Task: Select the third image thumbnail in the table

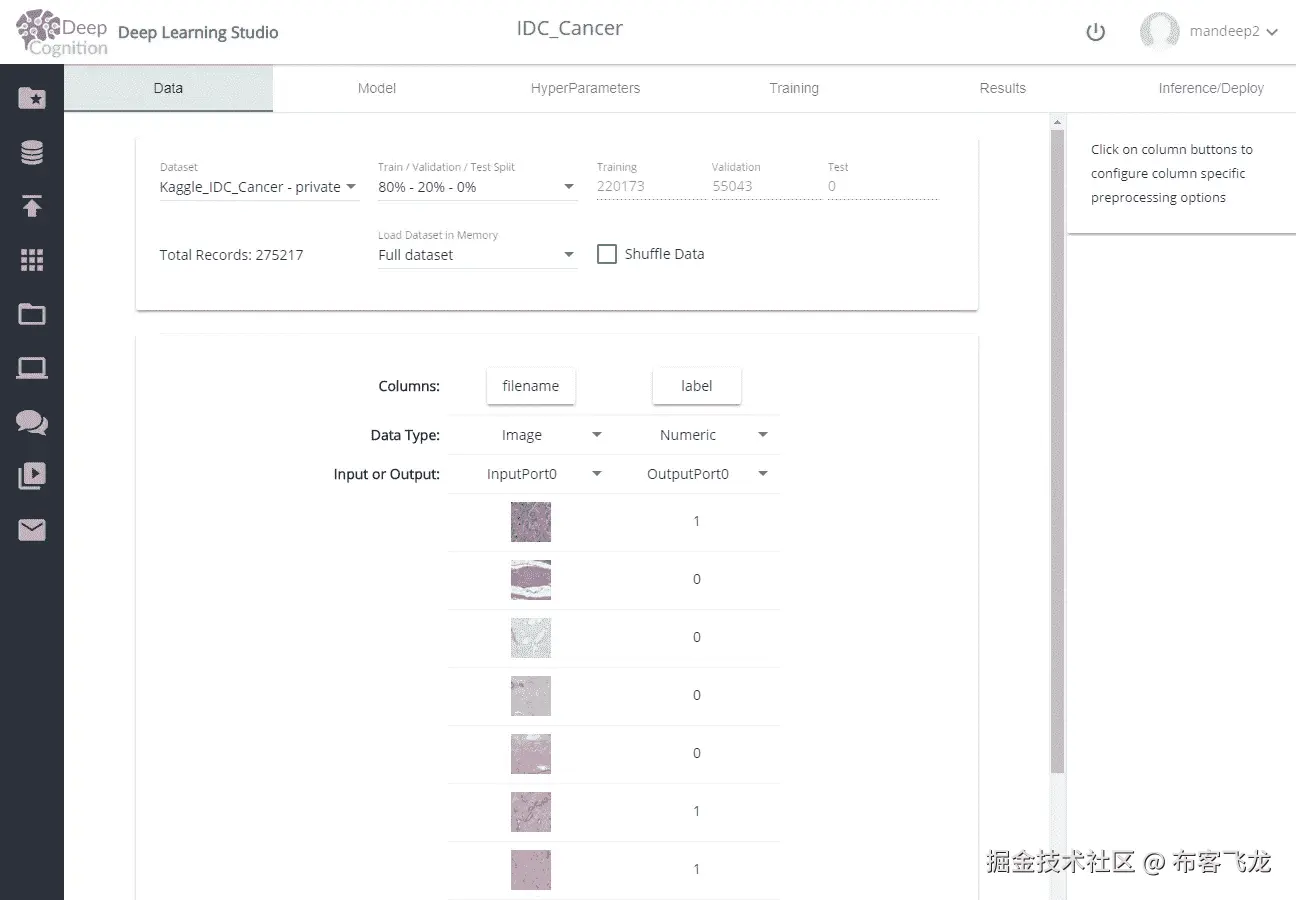Action: click(531, 638)
